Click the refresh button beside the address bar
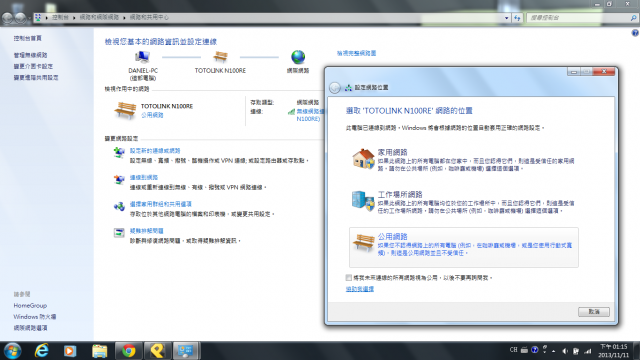Screen dimensions: 640x360 [x=517, y=18]
